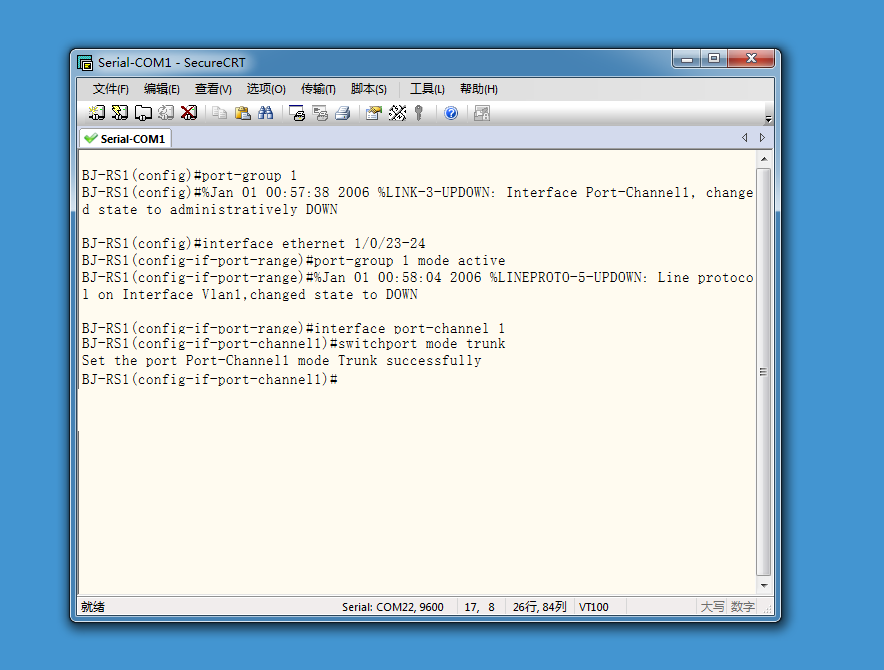Click cursor position '17, 8' in status bar
This screenshot has height=670, width=884.
coord(479,607)
